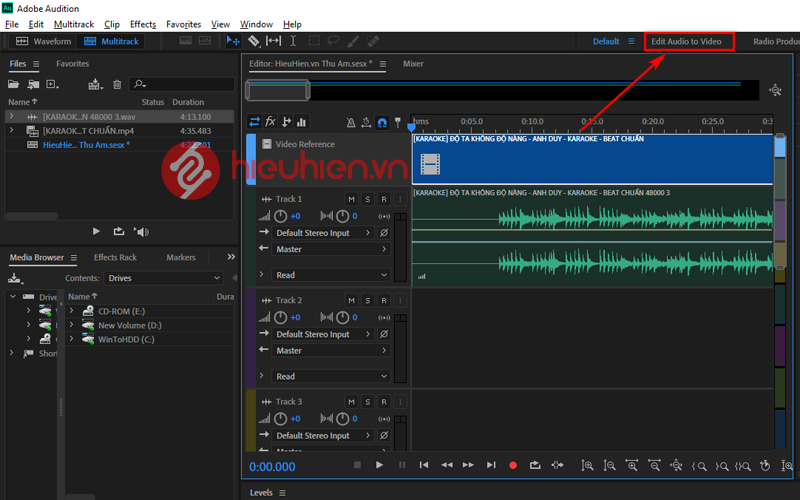Move playhead to next marker
800x500 pixels.
coord(491,465)
